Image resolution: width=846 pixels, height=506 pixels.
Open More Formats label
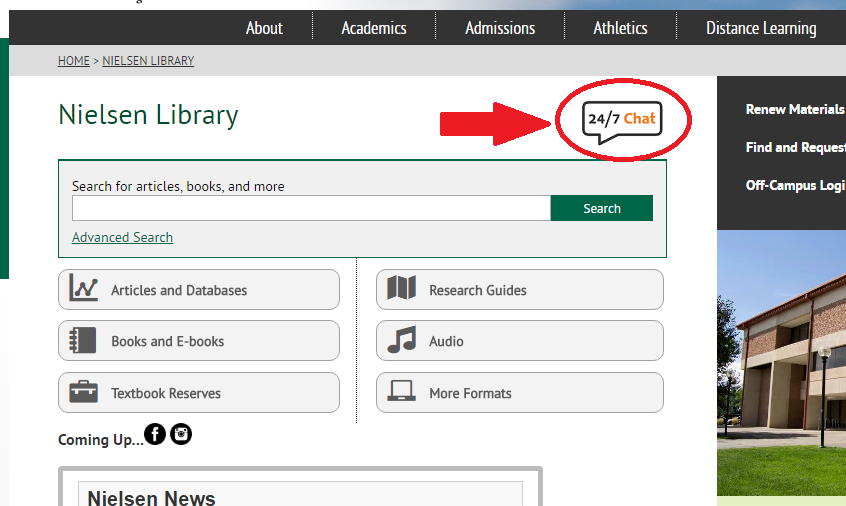(x=470, y=393)
